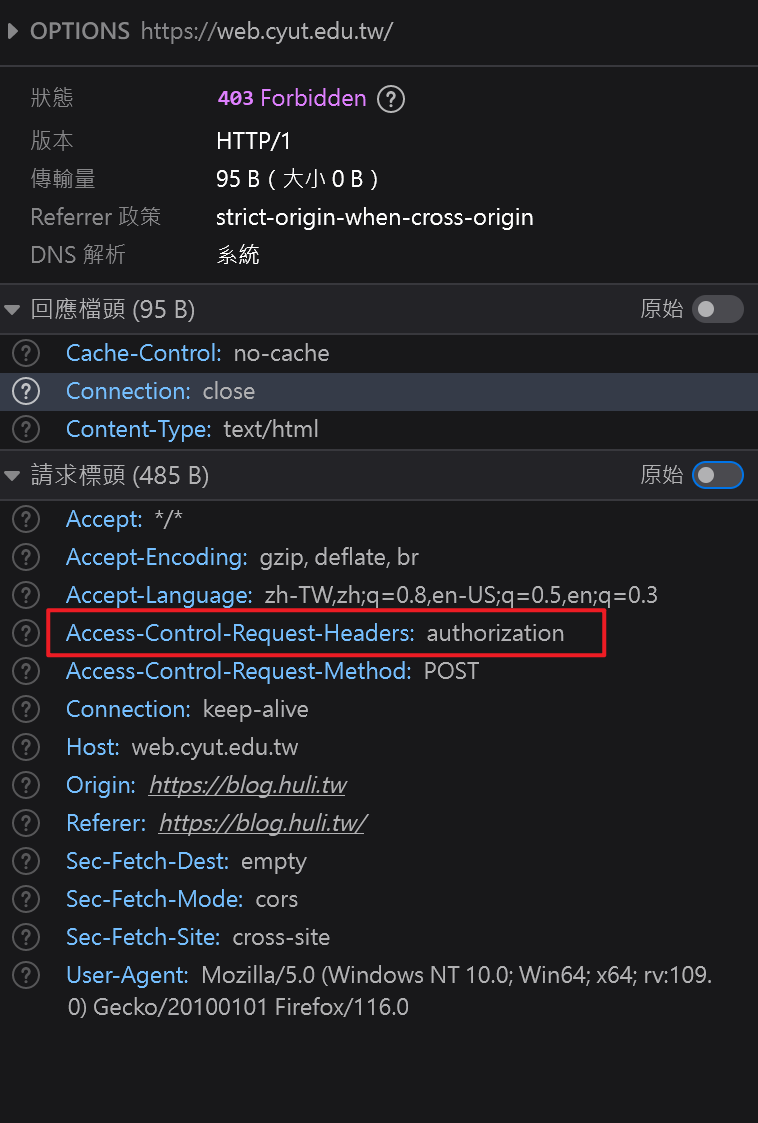This screenshot has height=1123, width=758.
Task: Enable raw view for request headers
Action: [x=718, y=475]
